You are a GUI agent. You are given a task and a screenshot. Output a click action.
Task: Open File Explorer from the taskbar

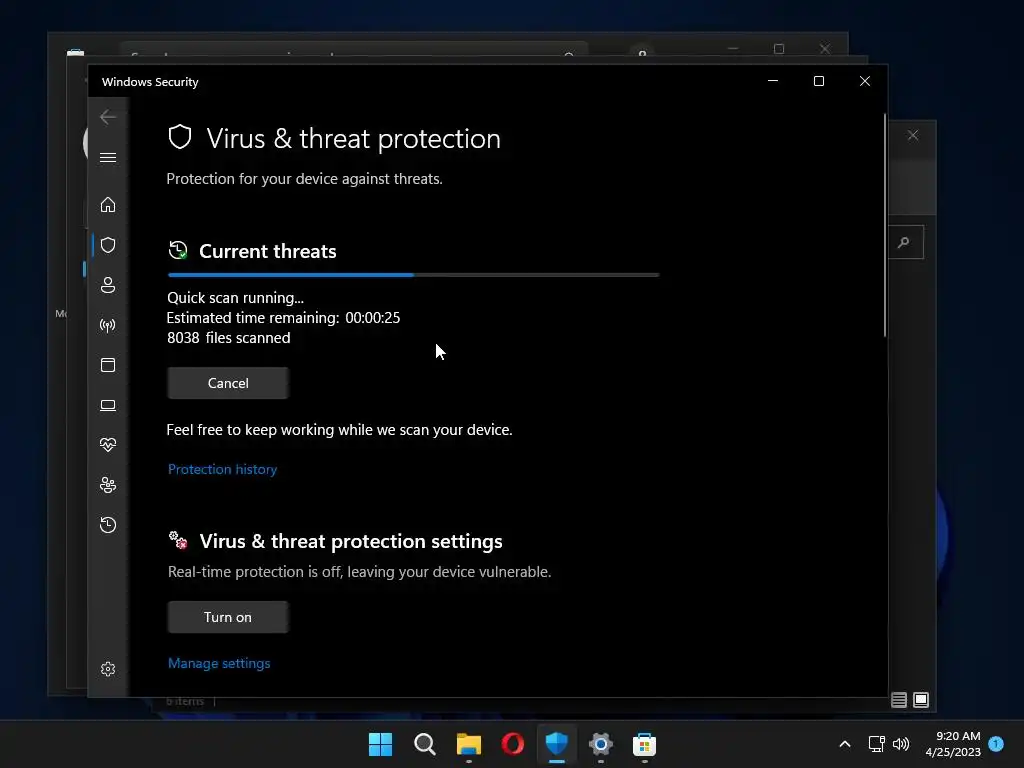pyautogui.click(x=468, y=744)
